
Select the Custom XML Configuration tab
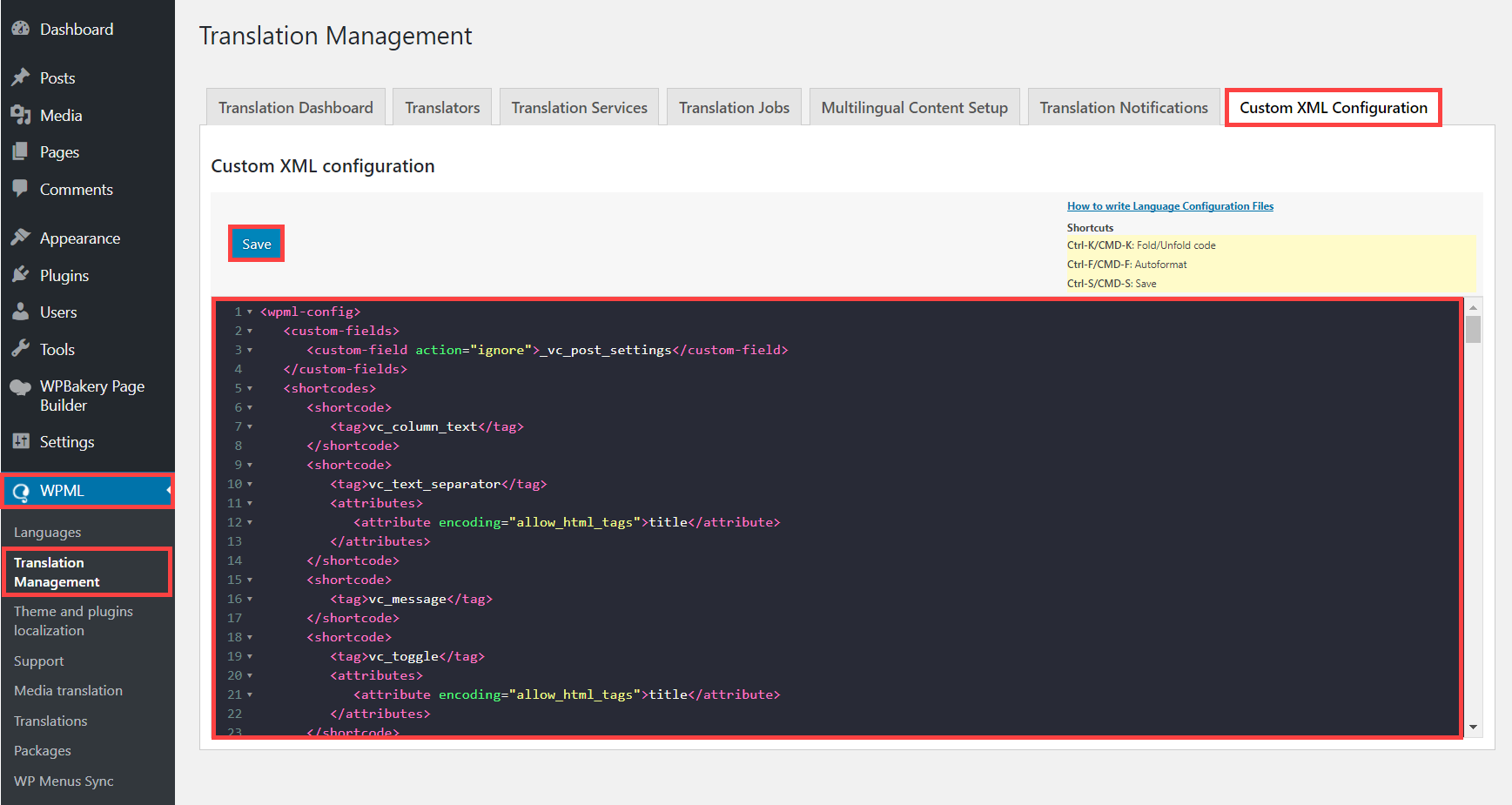coord(1334,107)
